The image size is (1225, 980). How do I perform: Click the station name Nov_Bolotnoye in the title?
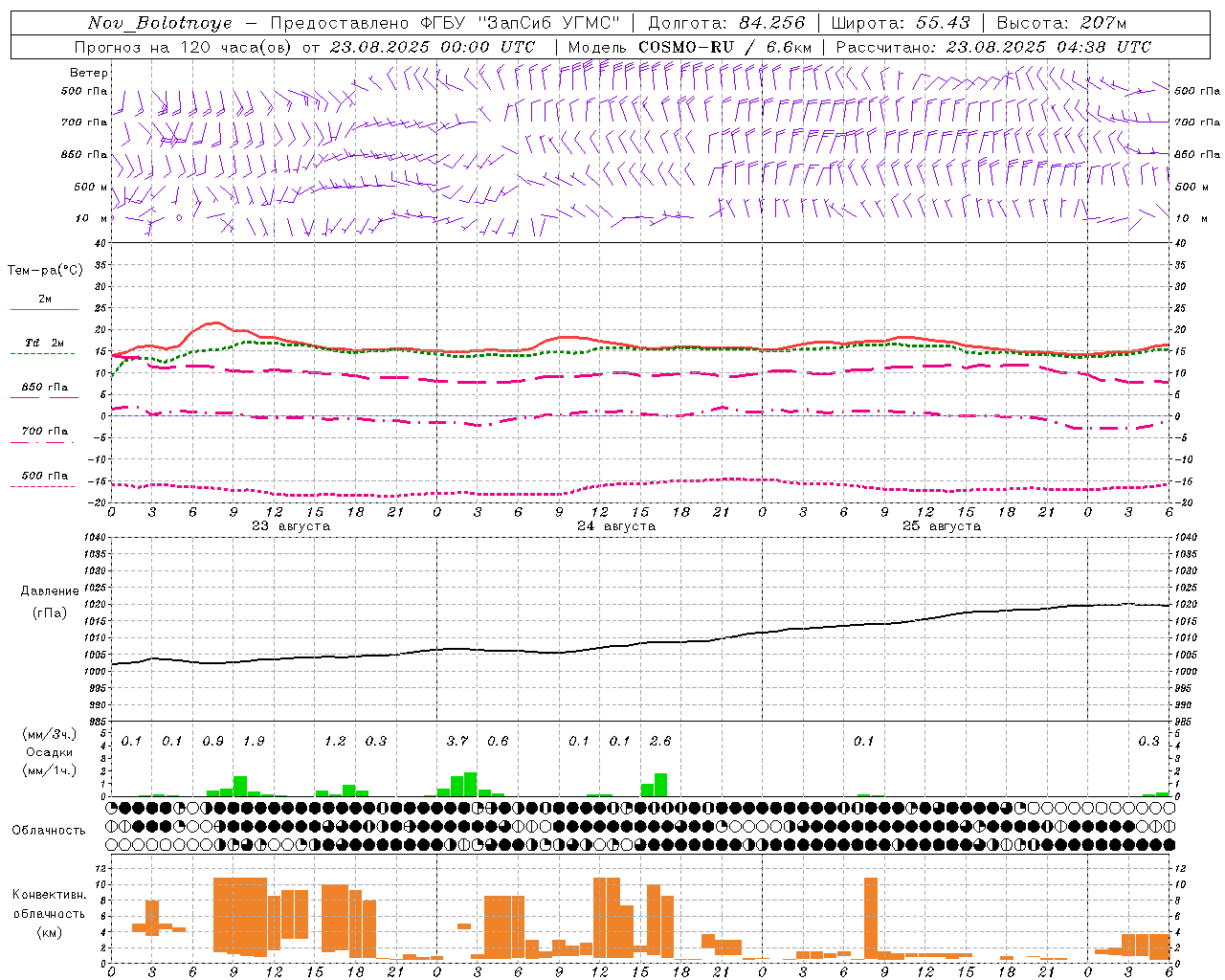(x=160, y=23)
